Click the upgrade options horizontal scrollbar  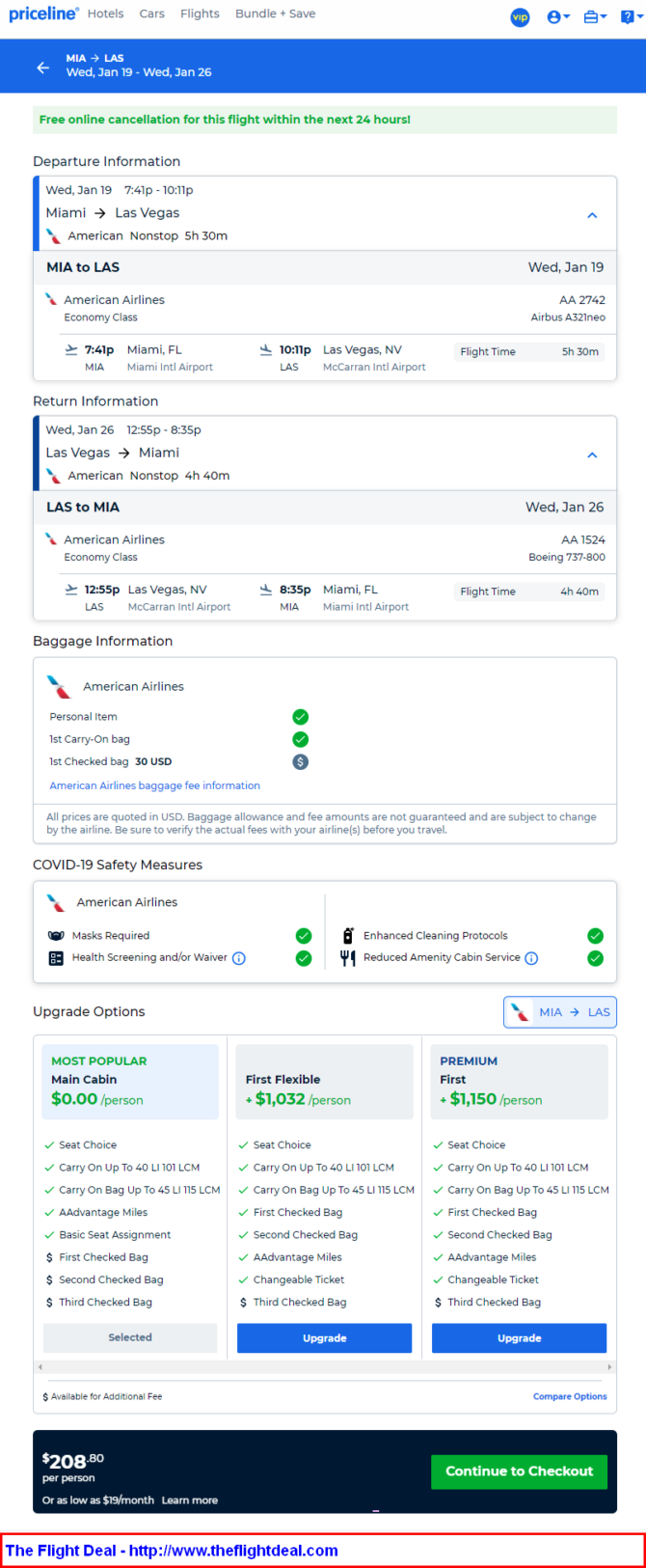pyautogui.click(x=324, y=1366)
